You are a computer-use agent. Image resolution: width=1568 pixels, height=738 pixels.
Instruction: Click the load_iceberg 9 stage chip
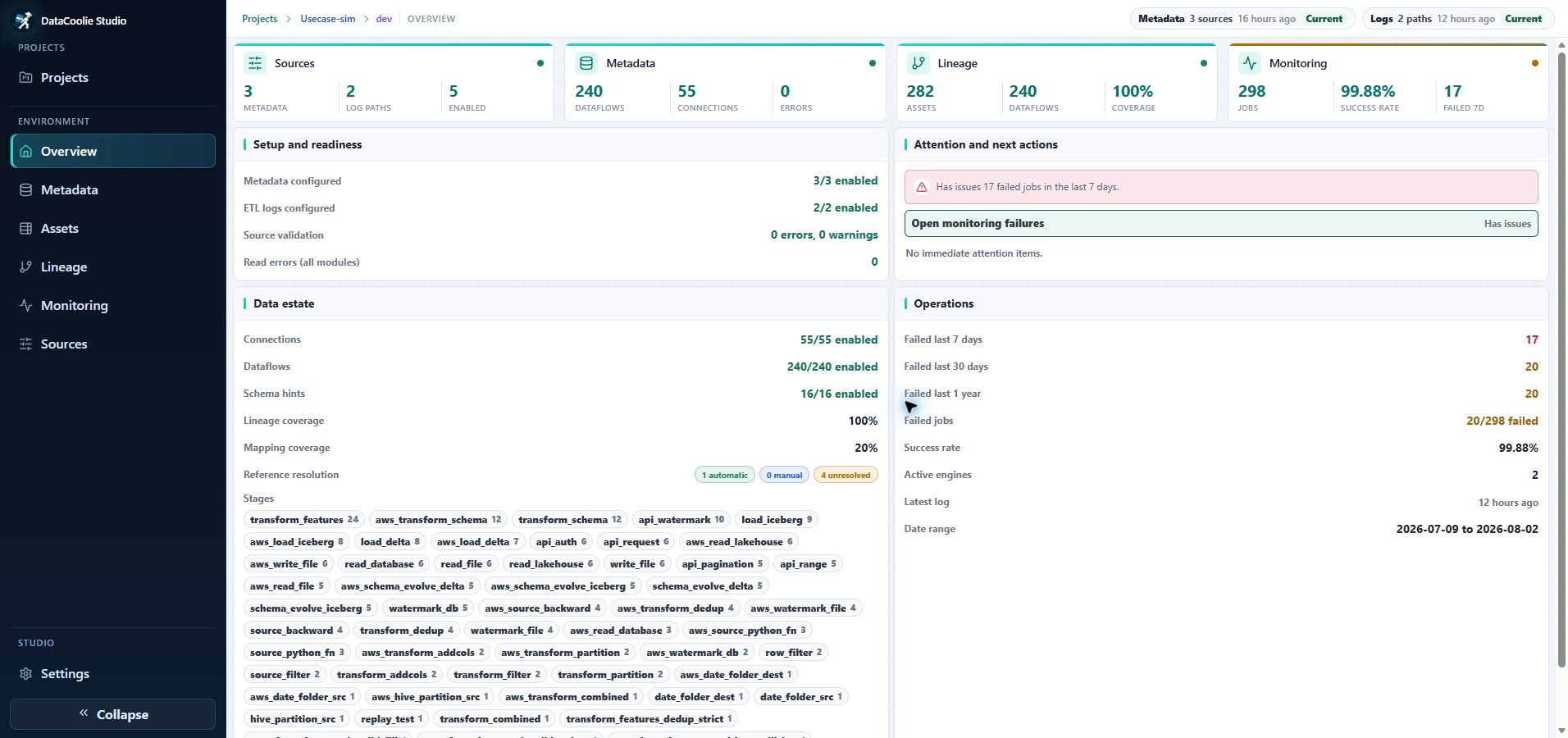coord(777,520)
